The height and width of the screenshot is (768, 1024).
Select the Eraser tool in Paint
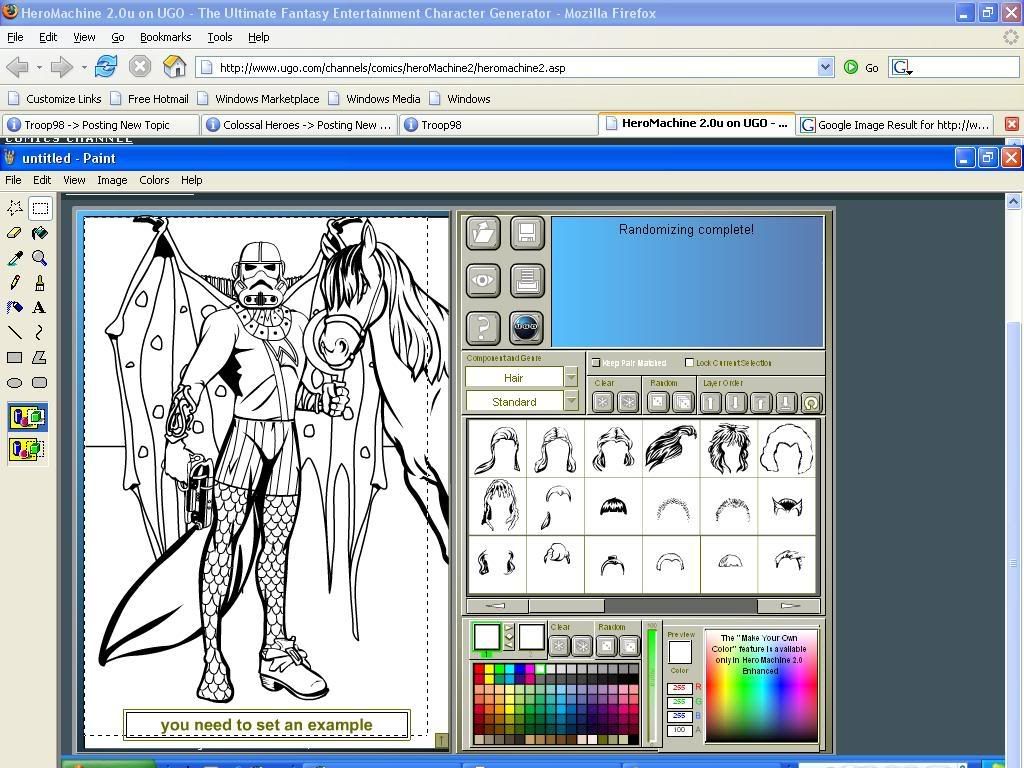[x=15, y=233]
